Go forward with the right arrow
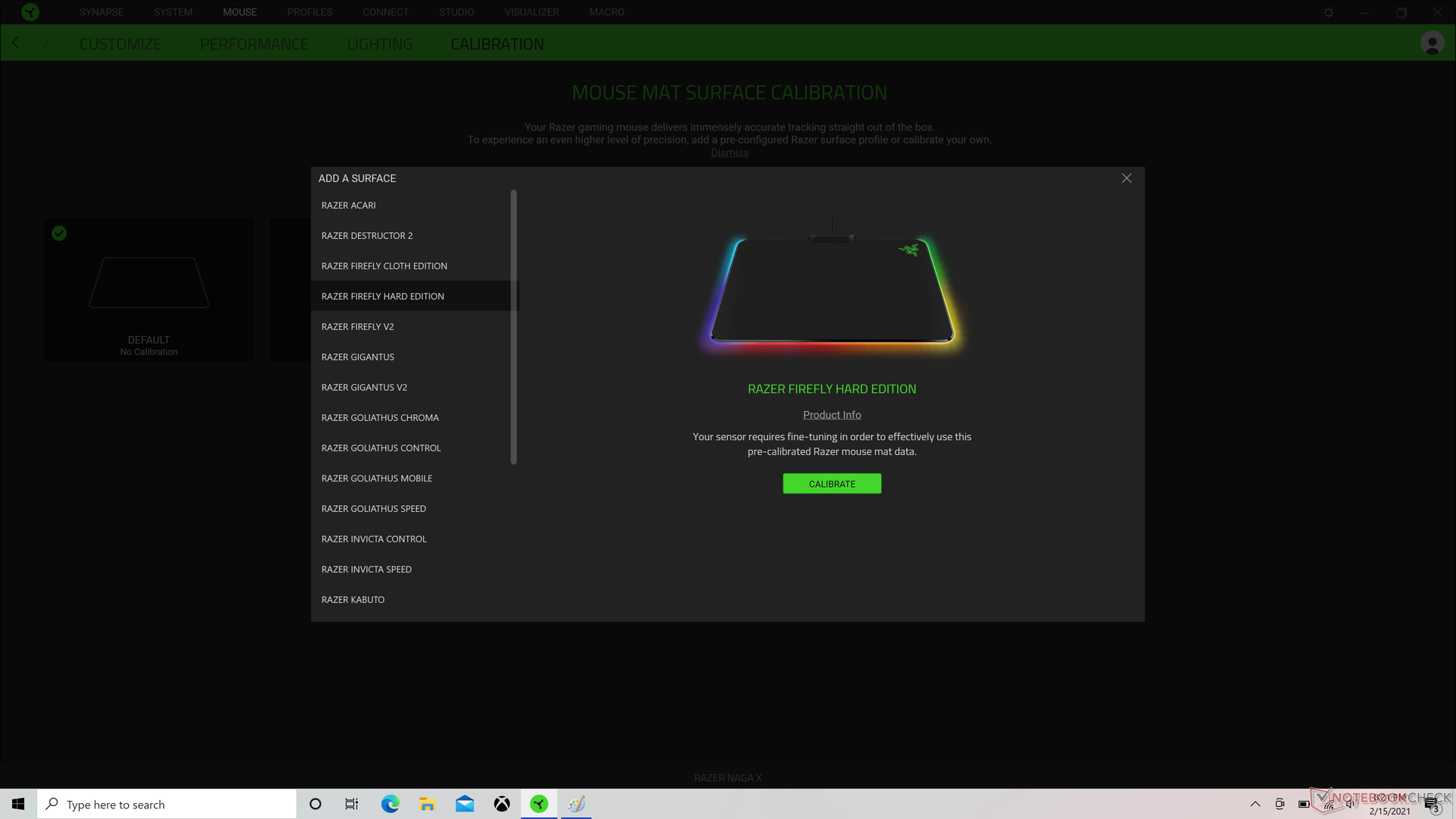 [45, 42]
